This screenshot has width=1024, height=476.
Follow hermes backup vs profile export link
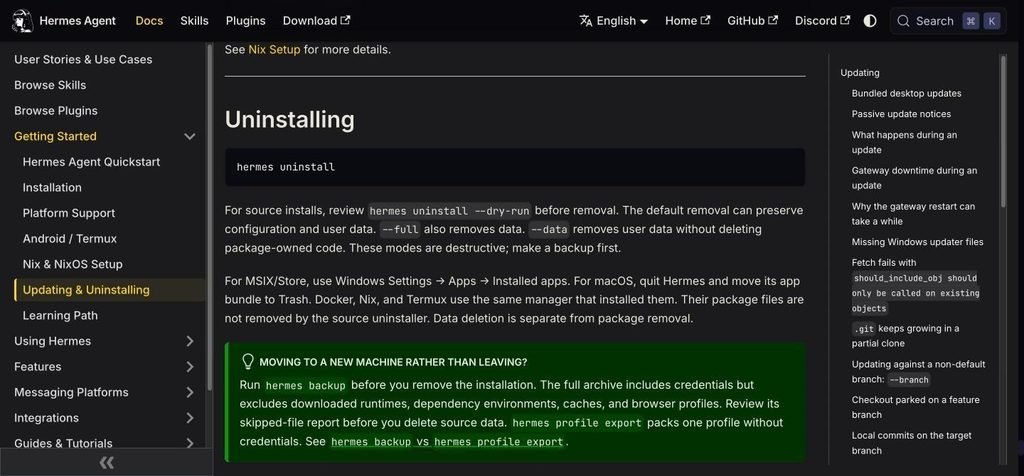coord(447,441)
